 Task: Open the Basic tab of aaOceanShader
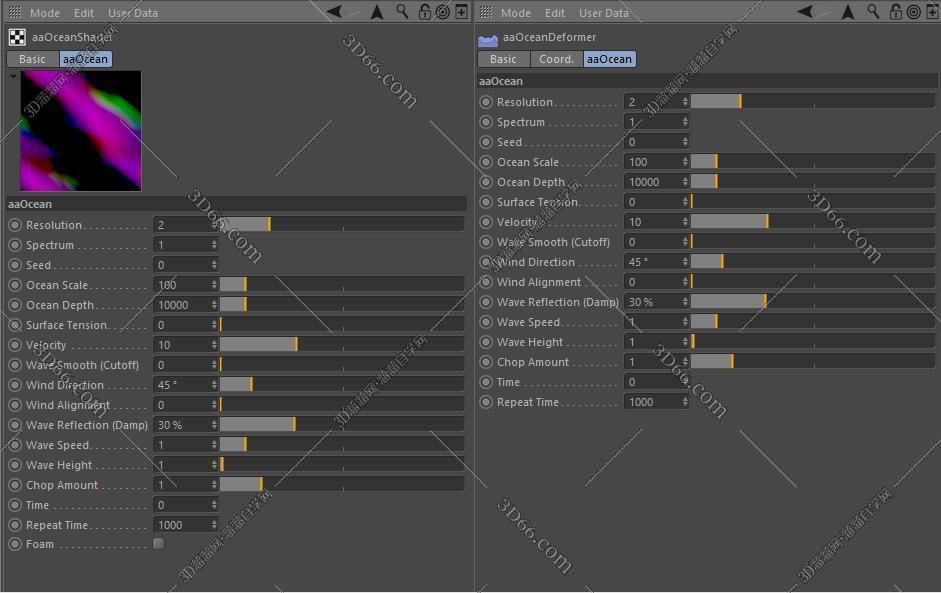pyautogui.click(x=32, y=59)
